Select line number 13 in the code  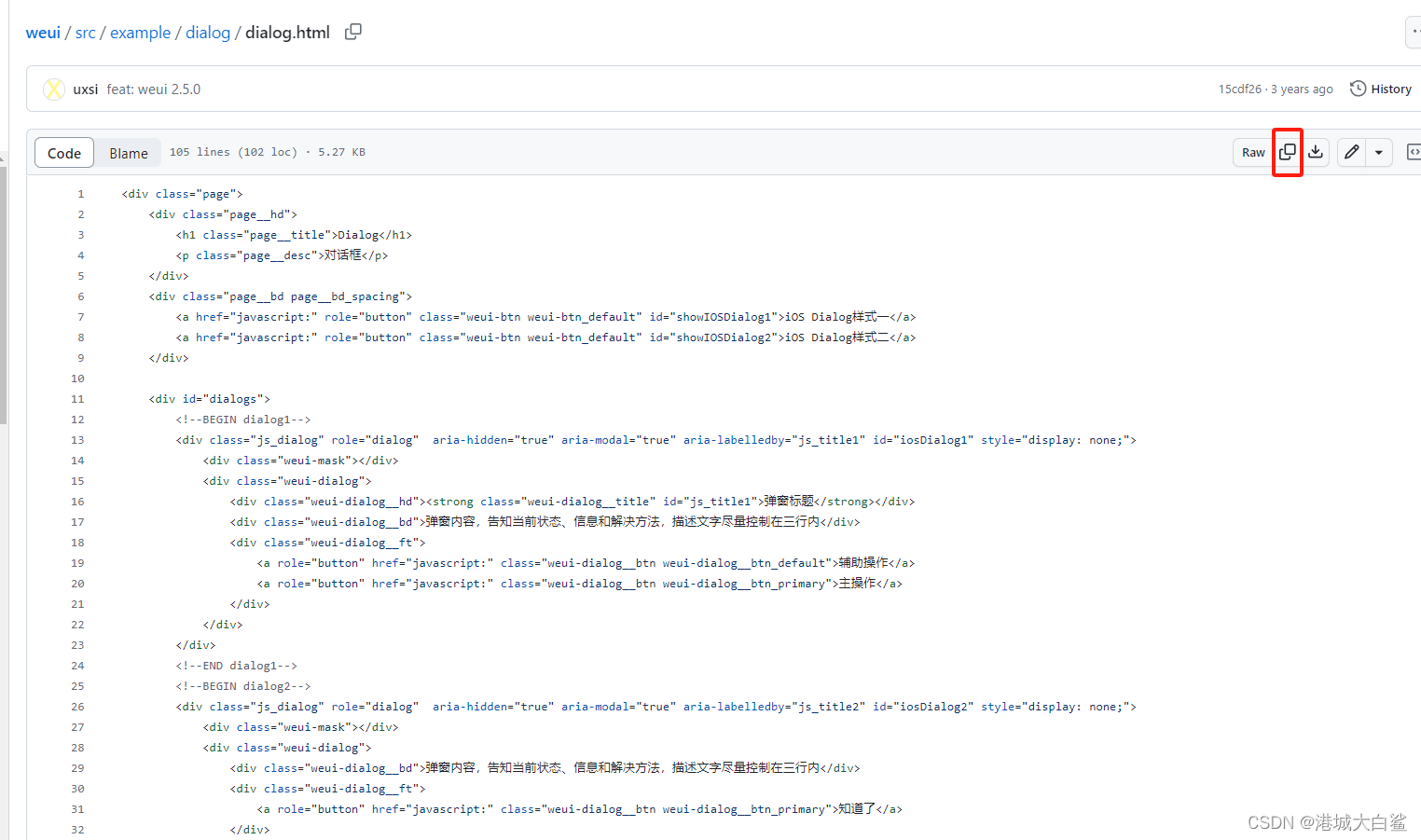coord(77,439)
